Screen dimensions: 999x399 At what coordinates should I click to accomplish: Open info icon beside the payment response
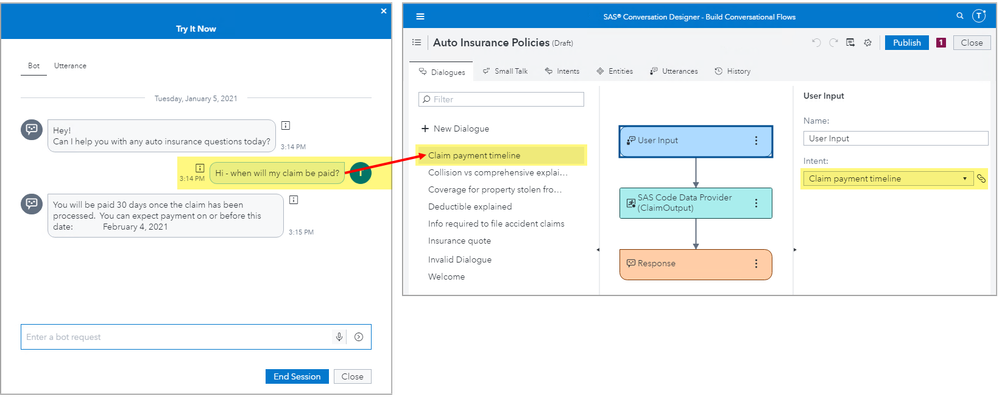tap(294, 200)
